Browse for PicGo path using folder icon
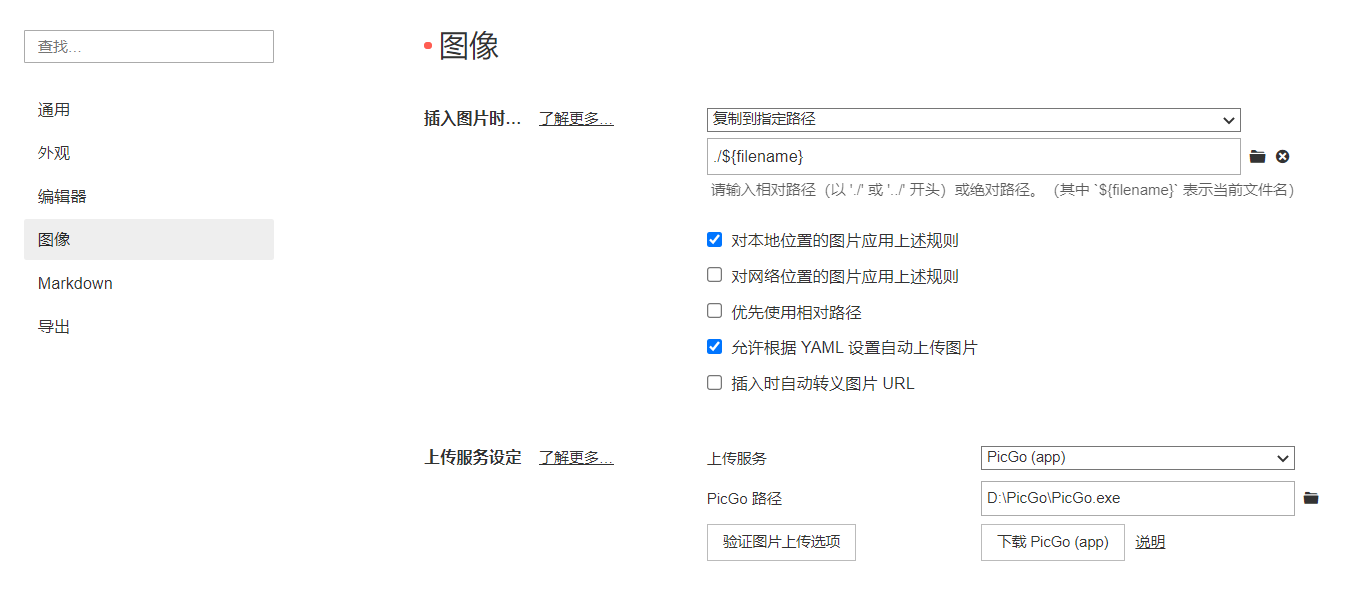This screenshot has height=592, width=1350. point(1311,498)
